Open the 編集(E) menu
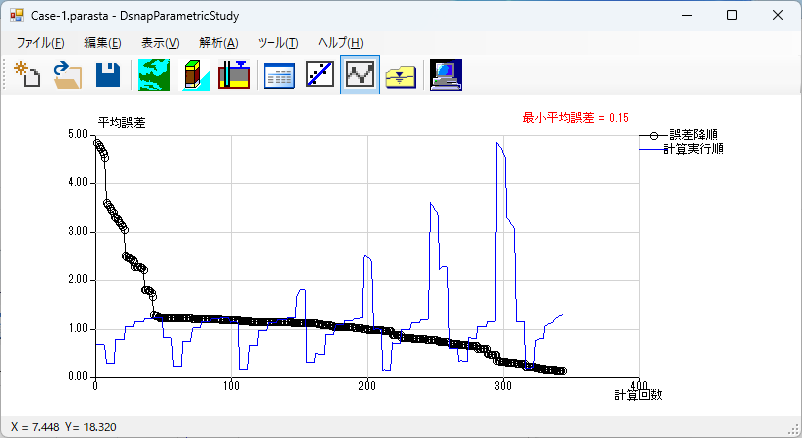The height and width of the screenshot is (438, 808). (103, 43)
